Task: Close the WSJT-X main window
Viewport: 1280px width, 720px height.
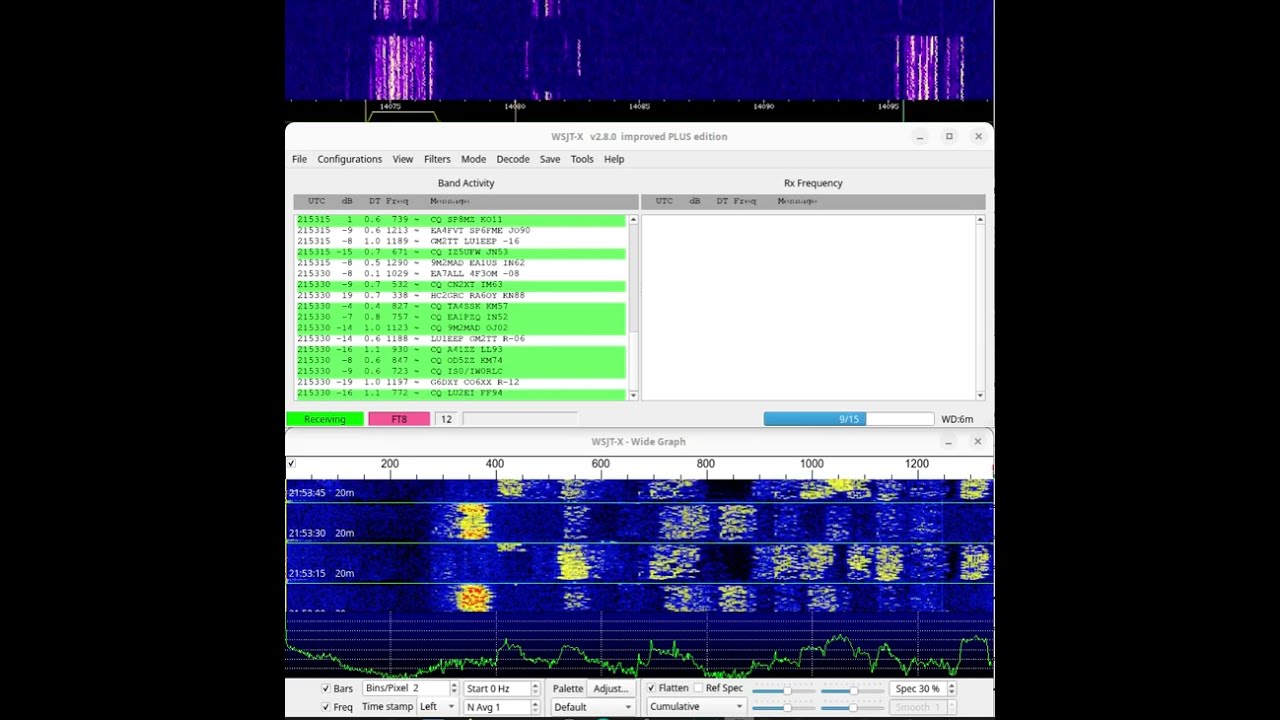Action: pyautogui.click(x=978, y=137)
